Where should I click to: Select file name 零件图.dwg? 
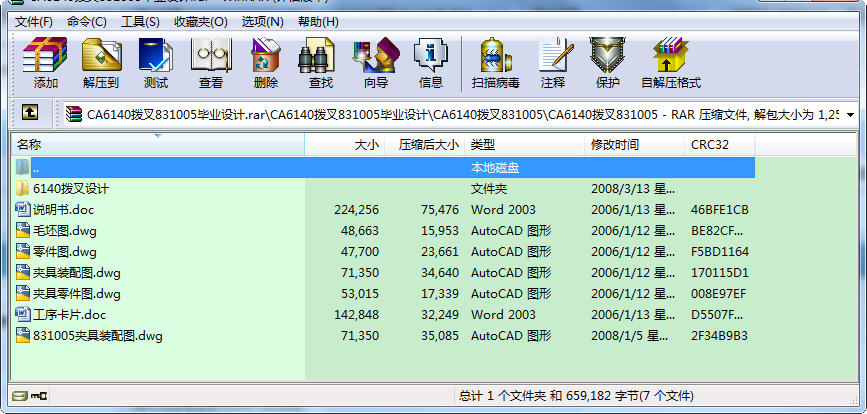coord(65,251)
